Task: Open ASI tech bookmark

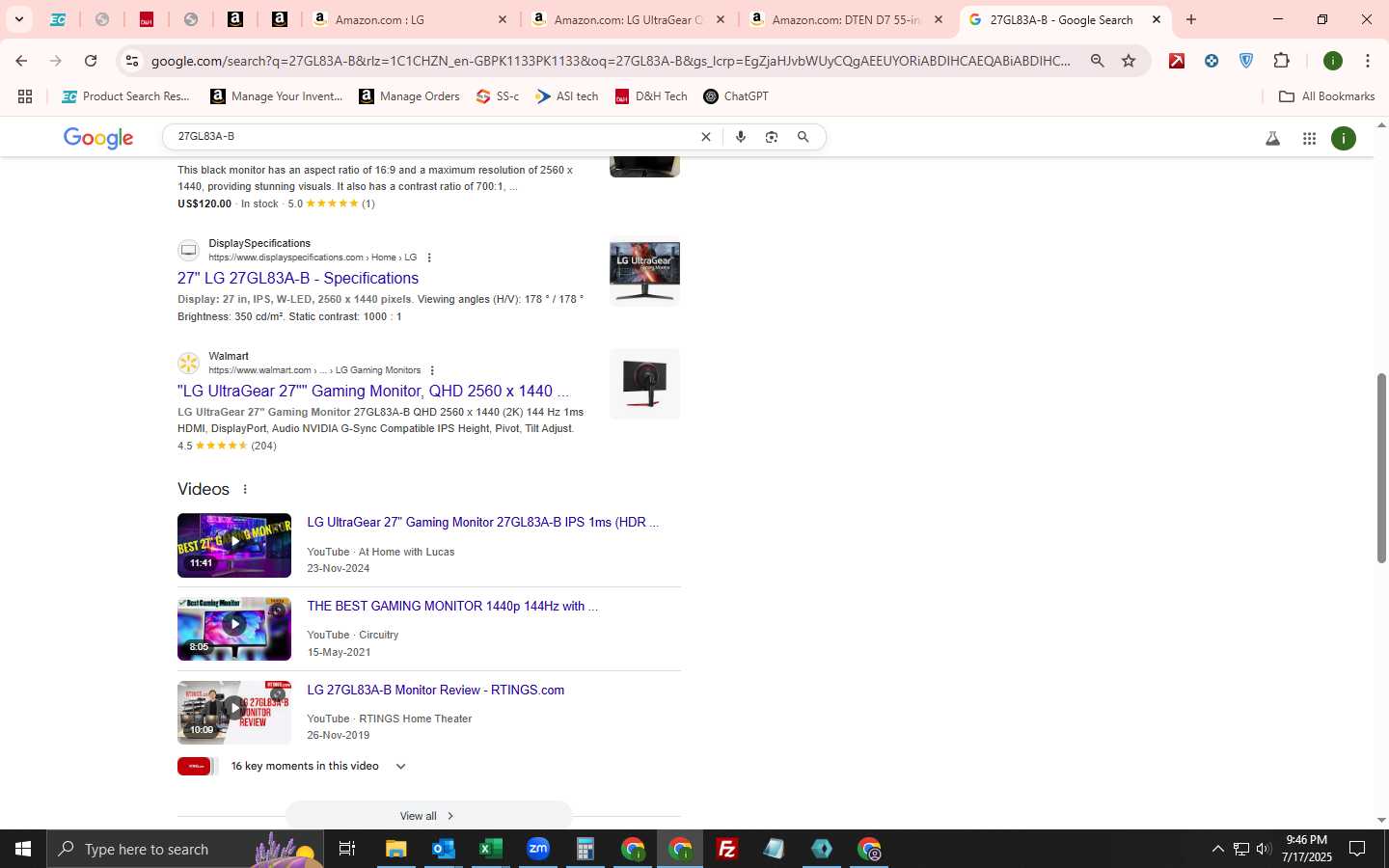Action: pyautogui.click(x=567, y=96)
